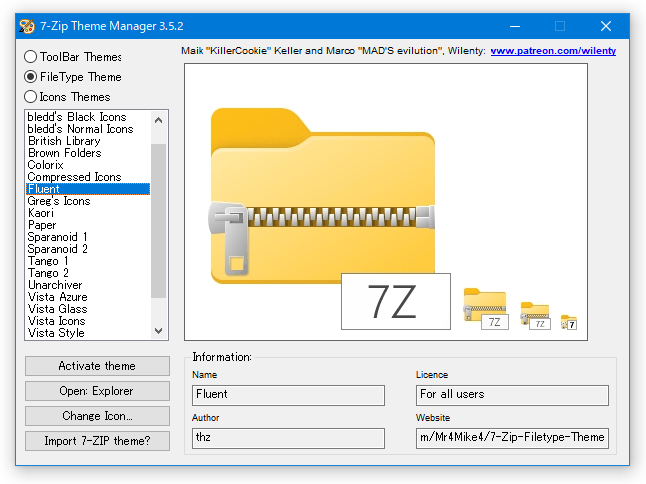
Task: Click the Name field containing Fluent
Action: (288, 395)
